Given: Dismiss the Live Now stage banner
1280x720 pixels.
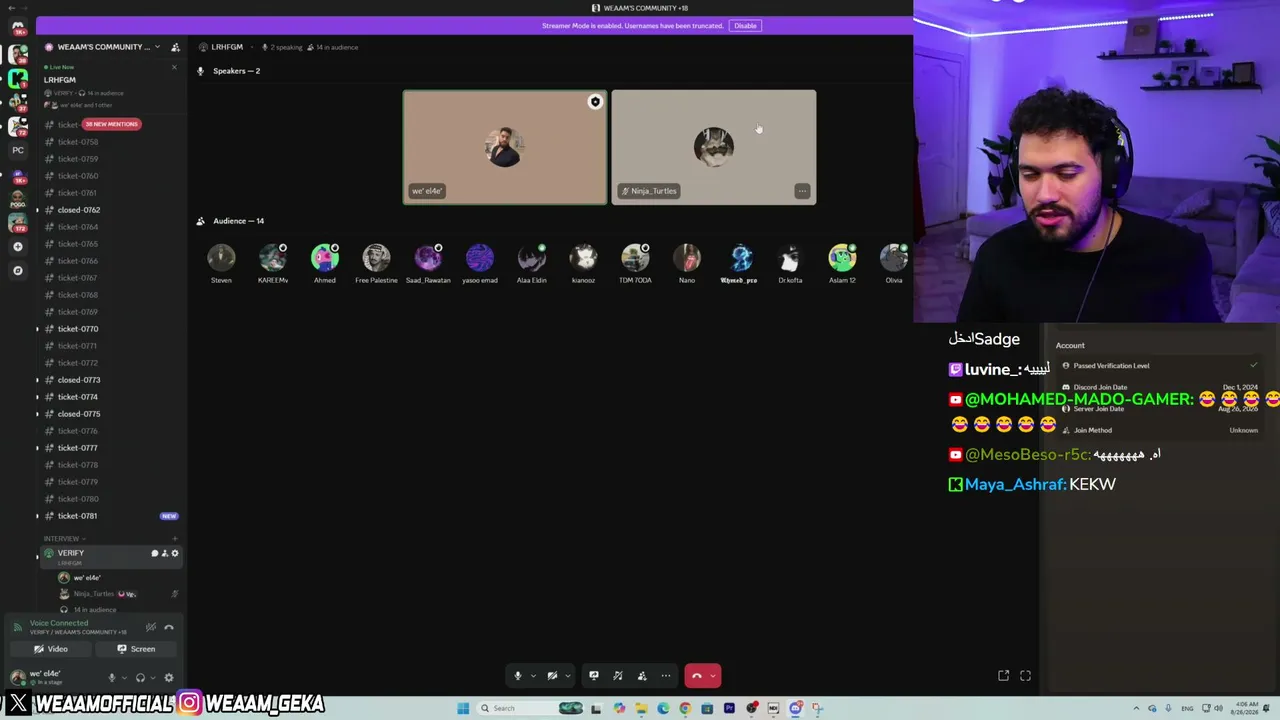Looking at the screenshot, I should point(174,67).
